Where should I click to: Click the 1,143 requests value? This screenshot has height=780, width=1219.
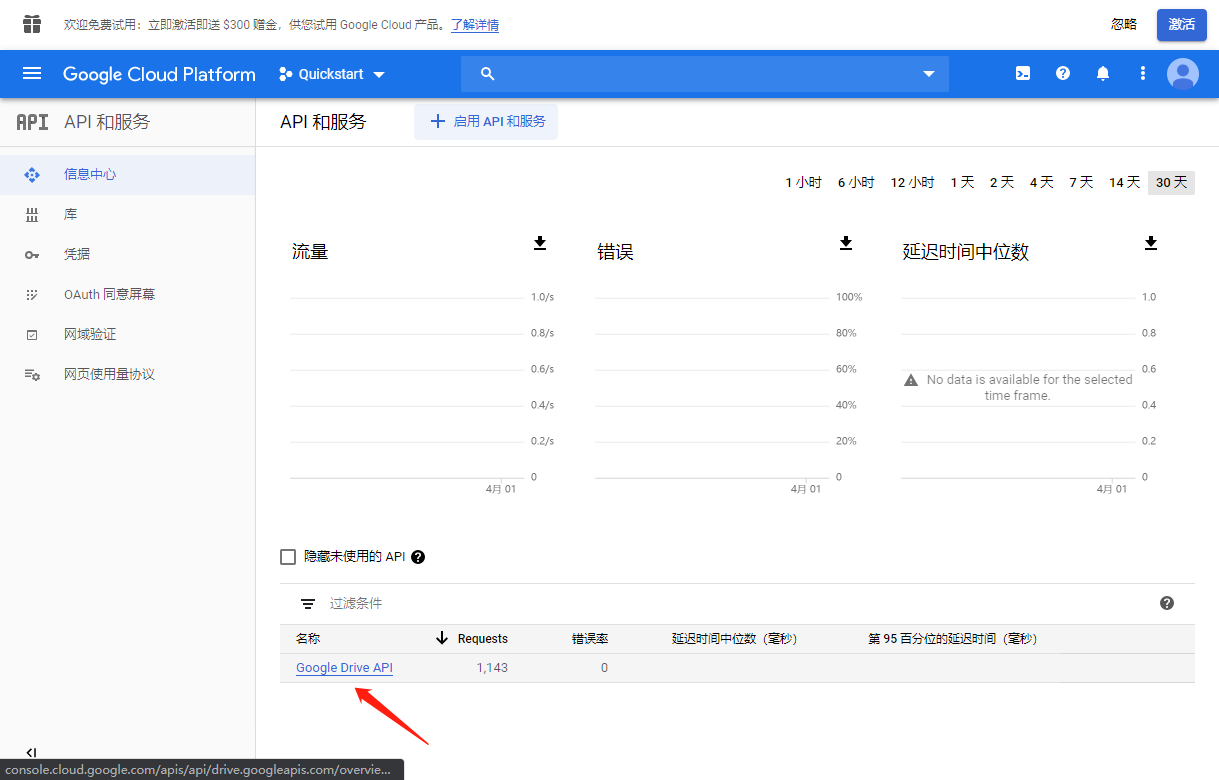coord(492,668)
